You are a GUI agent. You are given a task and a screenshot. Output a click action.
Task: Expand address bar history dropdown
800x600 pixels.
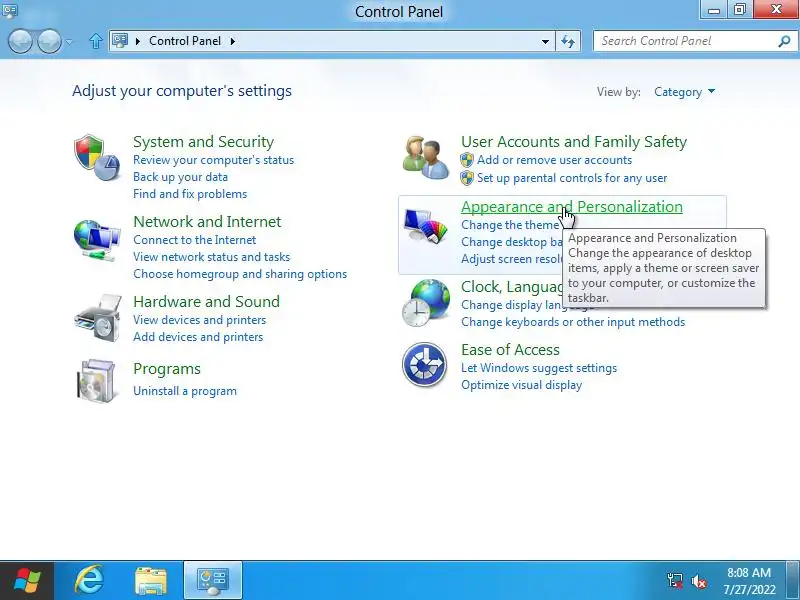545,41
